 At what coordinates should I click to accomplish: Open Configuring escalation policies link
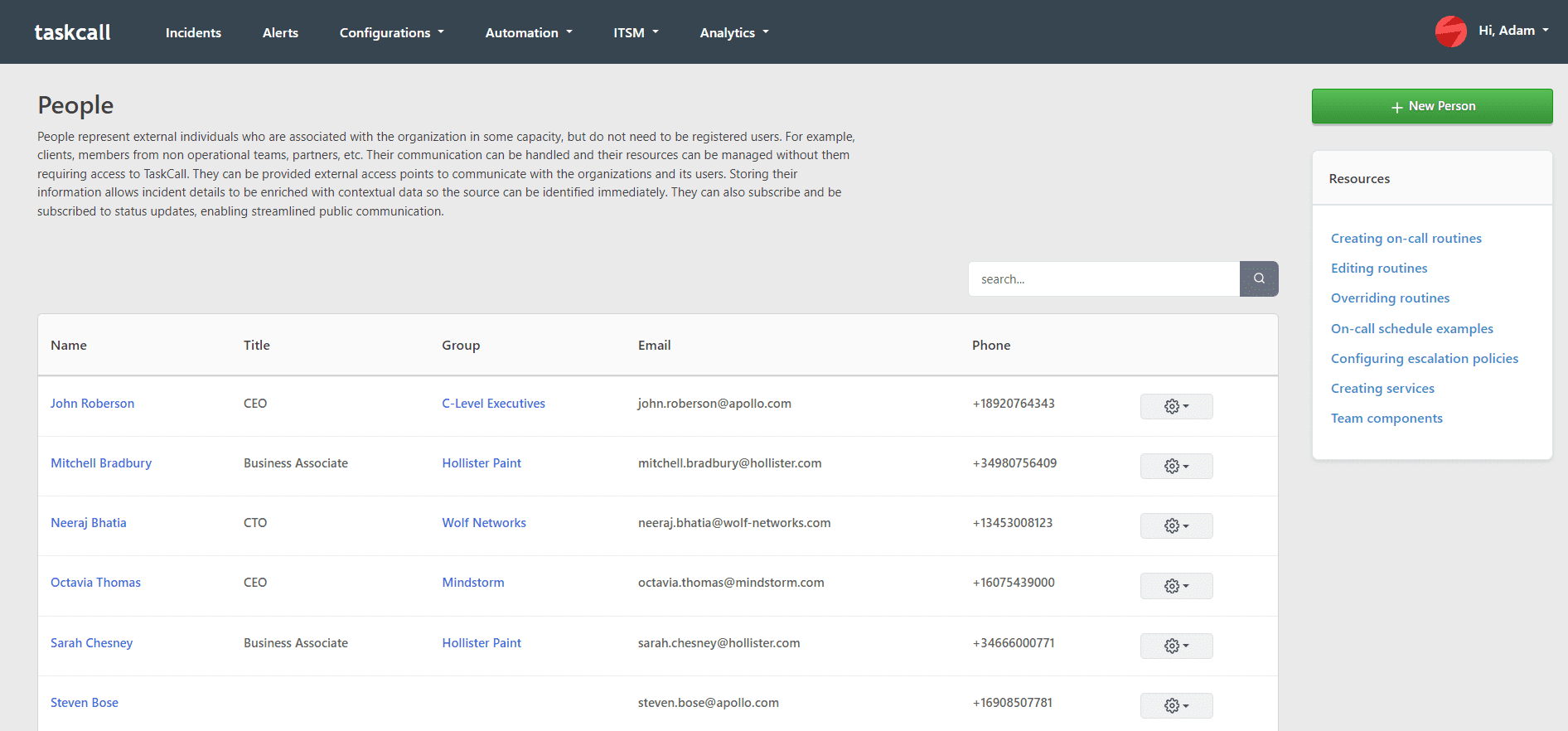pyautogui.click(x=1425, y=359)
